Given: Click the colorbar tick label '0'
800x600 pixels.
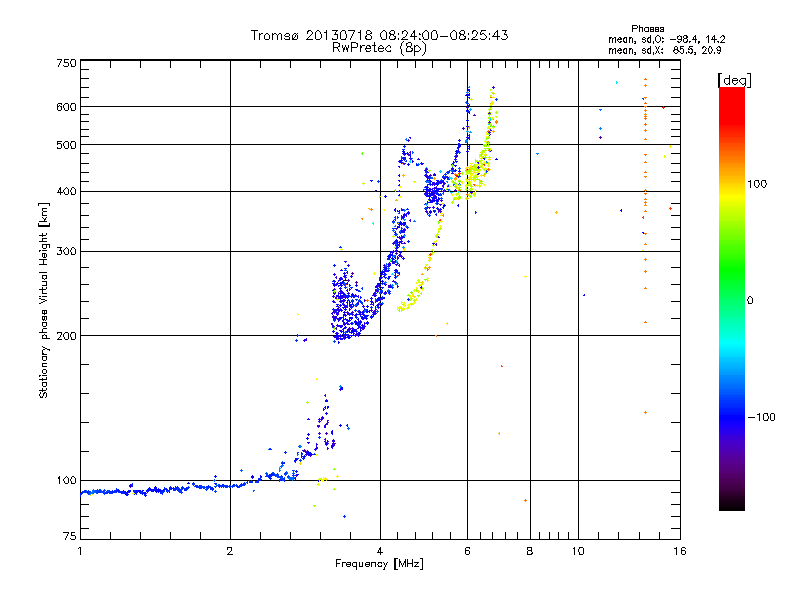Looking at the screenshot, I should click(749, 301).
